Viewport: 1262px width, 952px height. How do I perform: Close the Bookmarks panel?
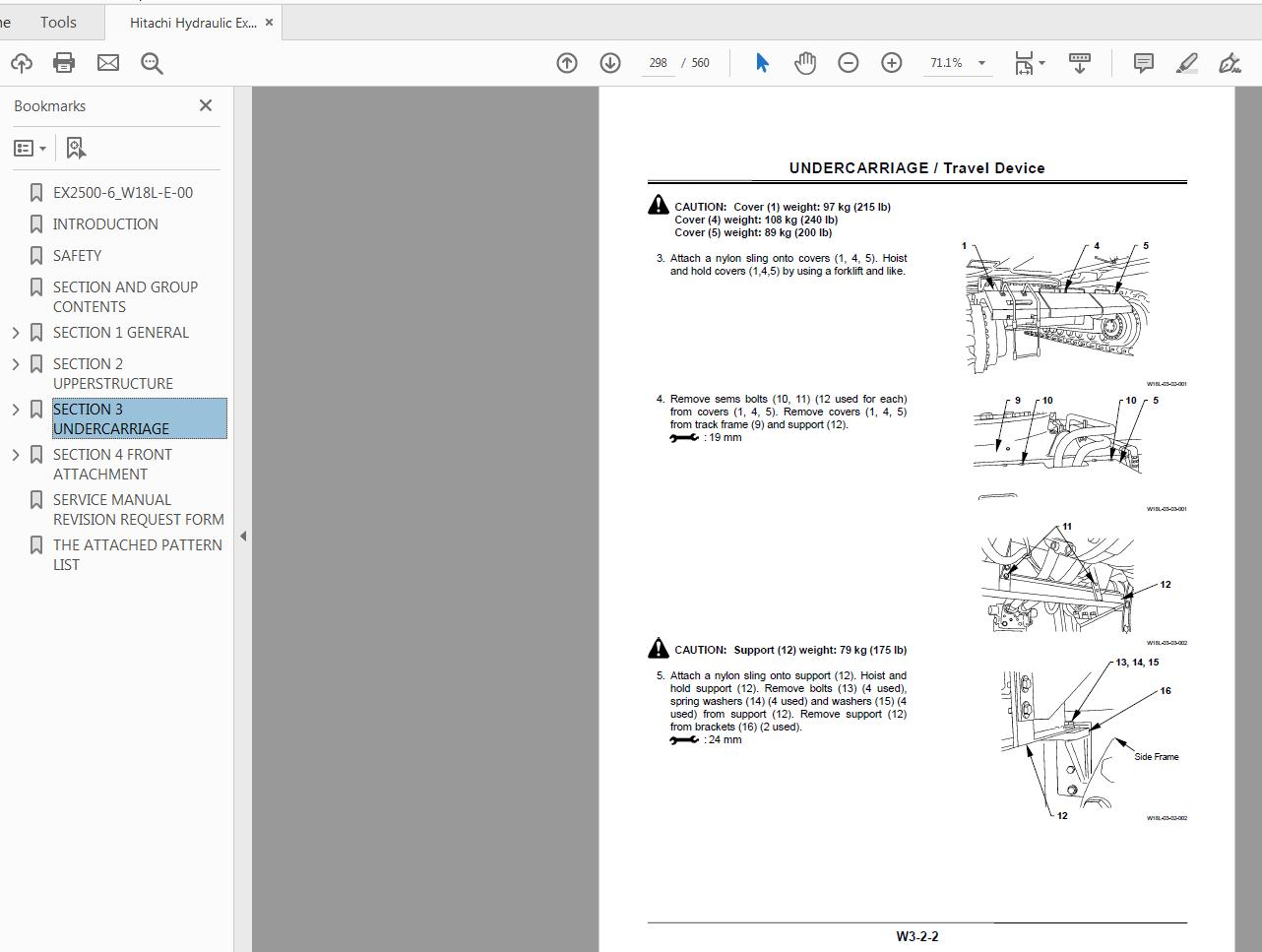(x=206, y=105)
